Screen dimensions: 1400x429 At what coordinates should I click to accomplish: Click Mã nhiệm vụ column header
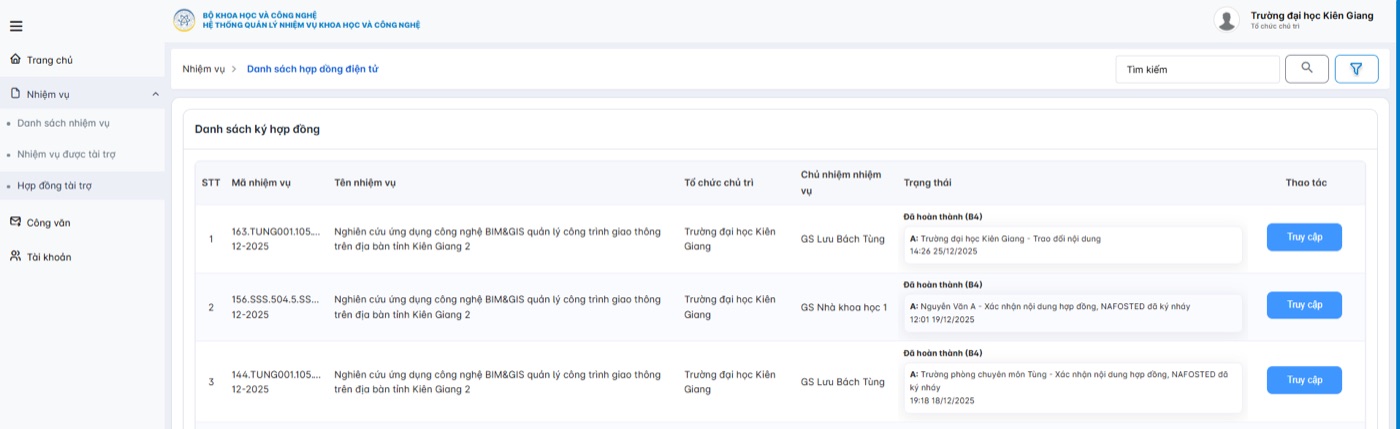[261, 182]
